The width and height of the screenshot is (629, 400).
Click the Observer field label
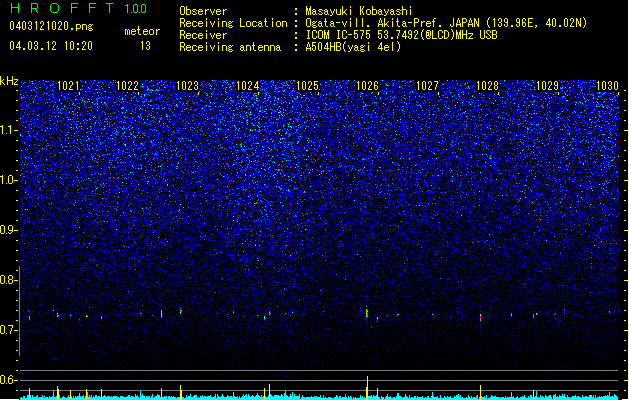point(203,11)
